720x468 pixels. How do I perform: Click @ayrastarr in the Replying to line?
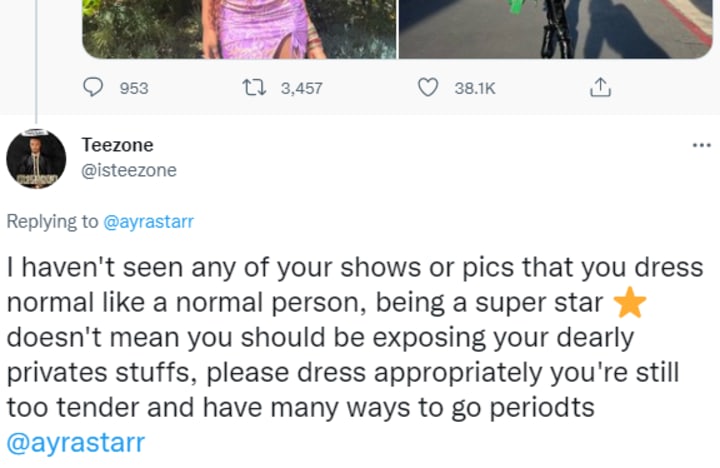coord(148,222)
